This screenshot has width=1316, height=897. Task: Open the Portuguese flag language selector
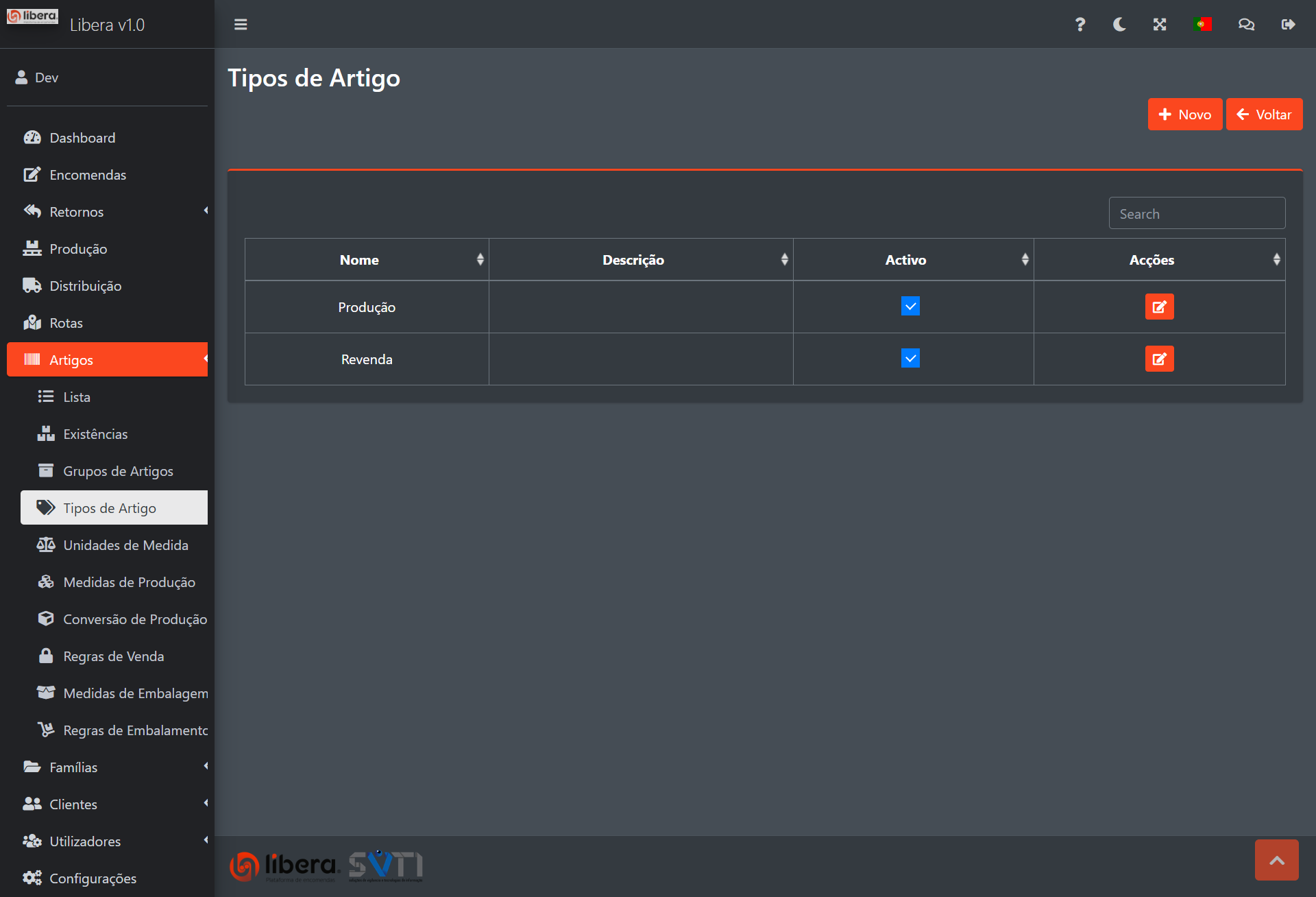[x=1202, y=25]
